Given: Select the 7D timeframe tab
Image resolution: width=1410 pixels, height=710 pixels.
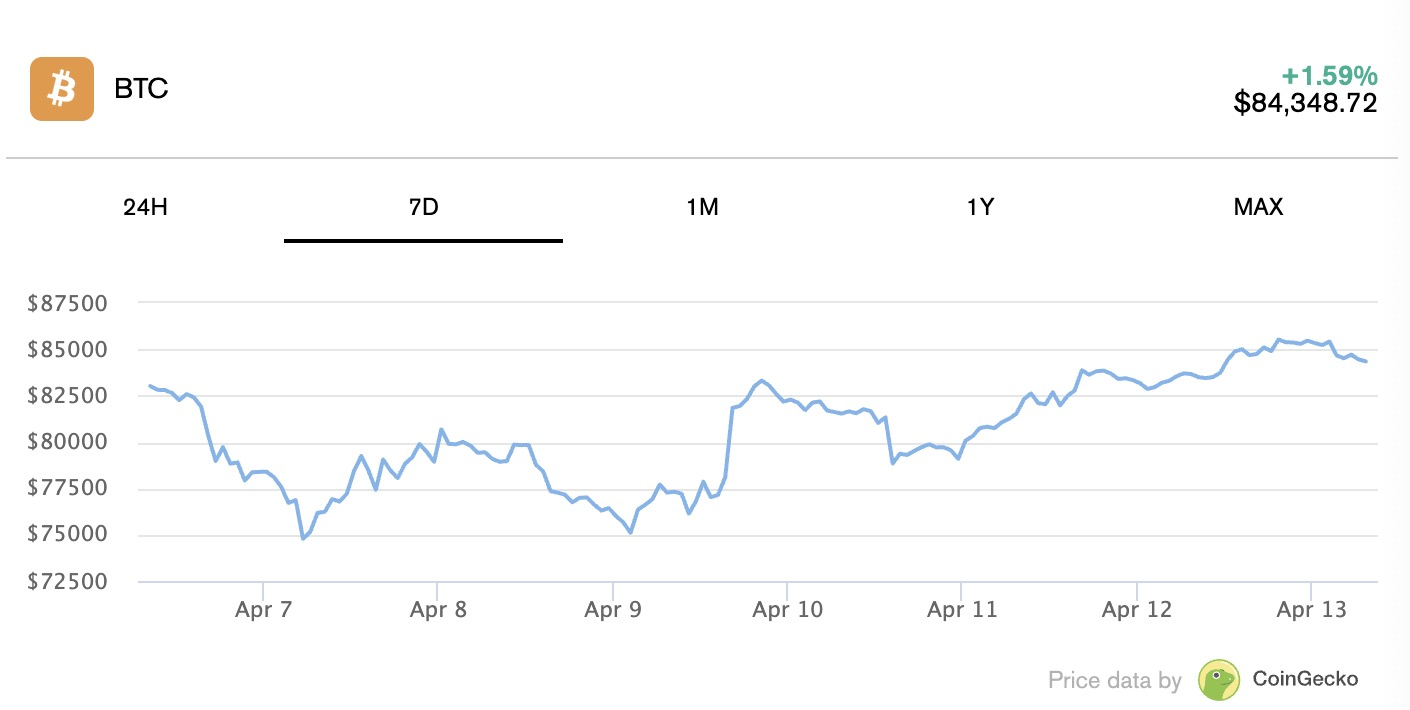Looking at the screenshot, I should pos(424,208).
